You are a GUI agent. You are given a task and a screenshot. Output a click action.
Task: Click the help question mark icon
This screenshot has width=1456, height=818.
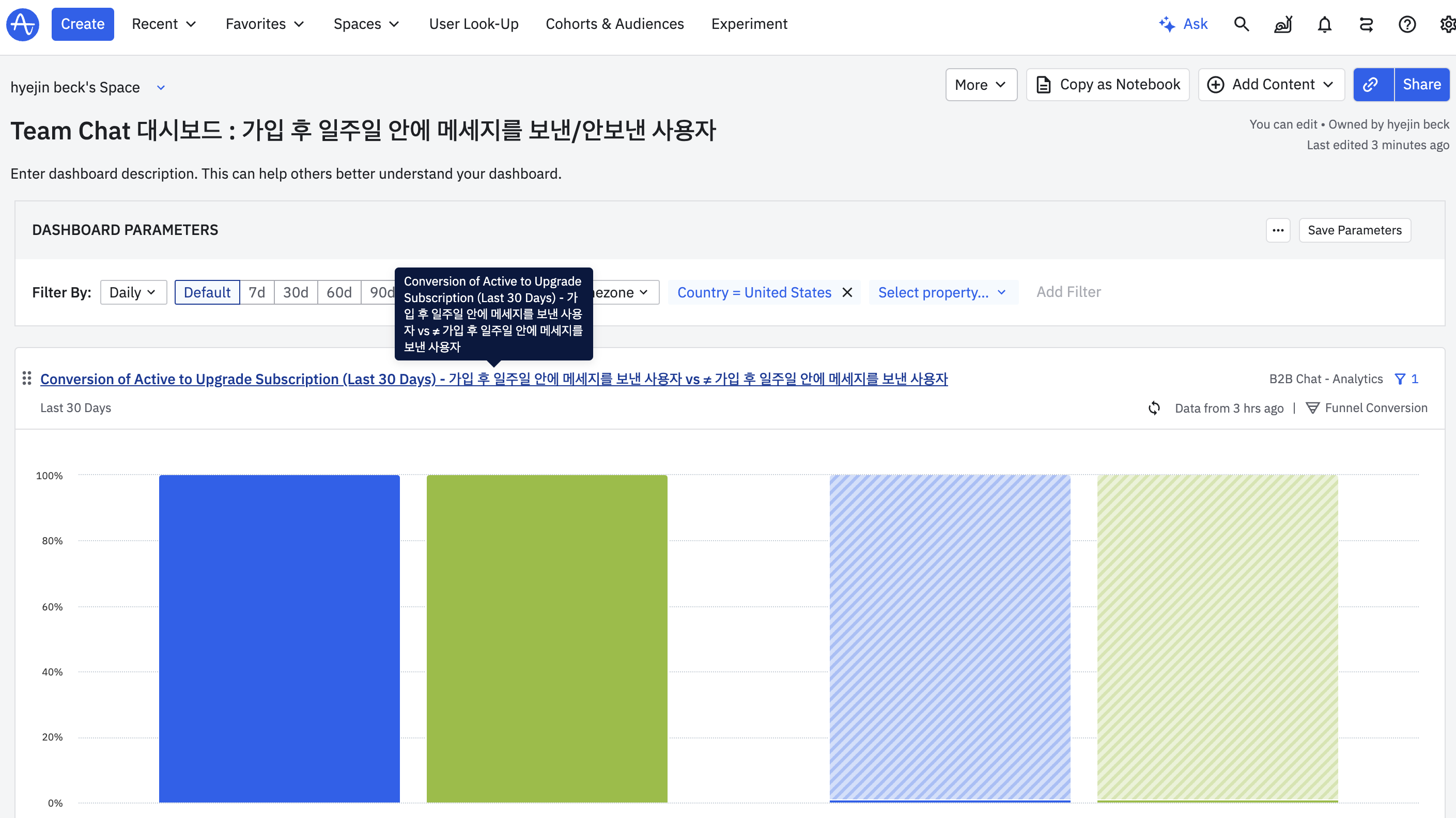[x=1407, y=24]
